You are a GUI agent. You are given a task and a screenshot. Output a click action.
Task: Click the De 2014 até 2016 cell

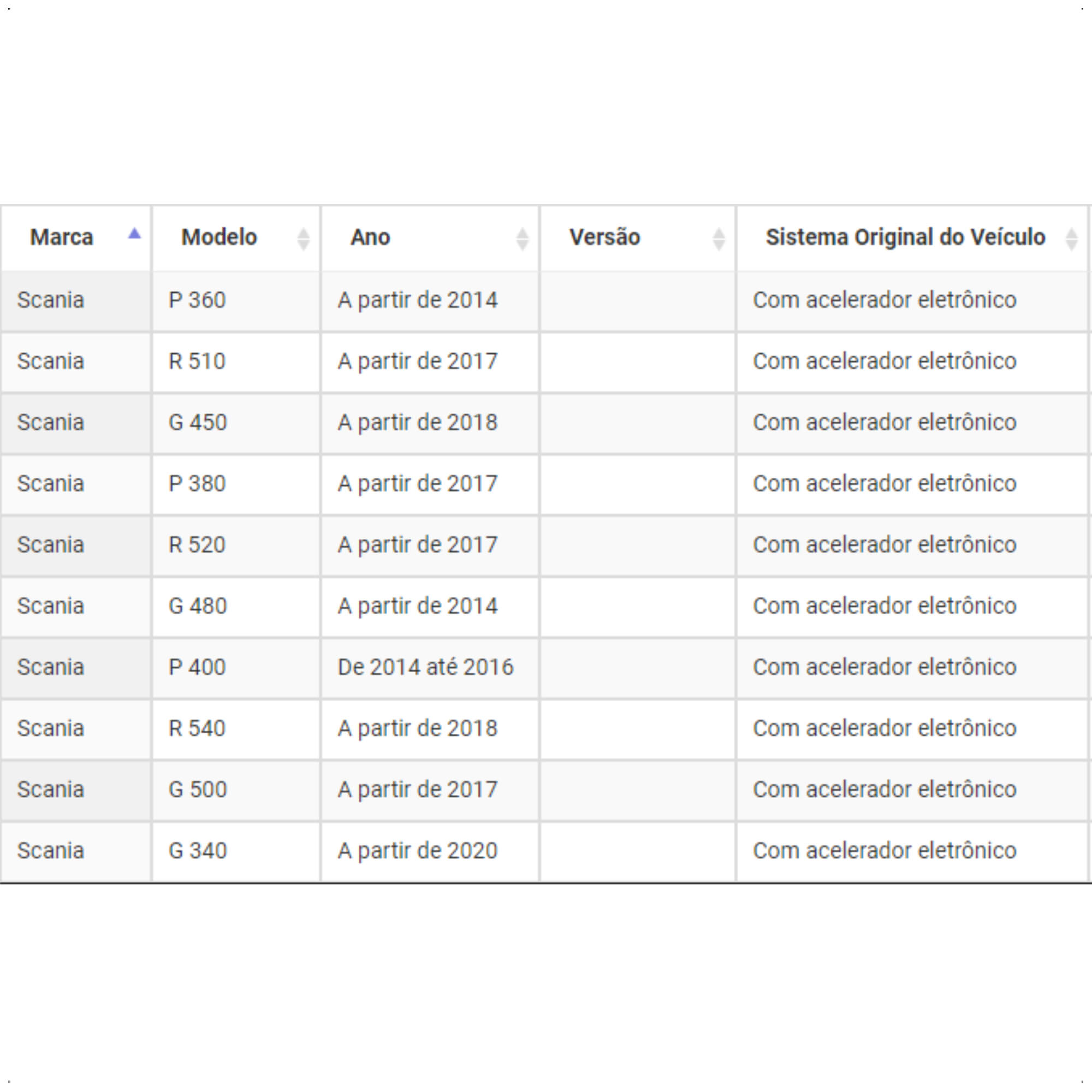pyautogui.click(x=430, y=668)
